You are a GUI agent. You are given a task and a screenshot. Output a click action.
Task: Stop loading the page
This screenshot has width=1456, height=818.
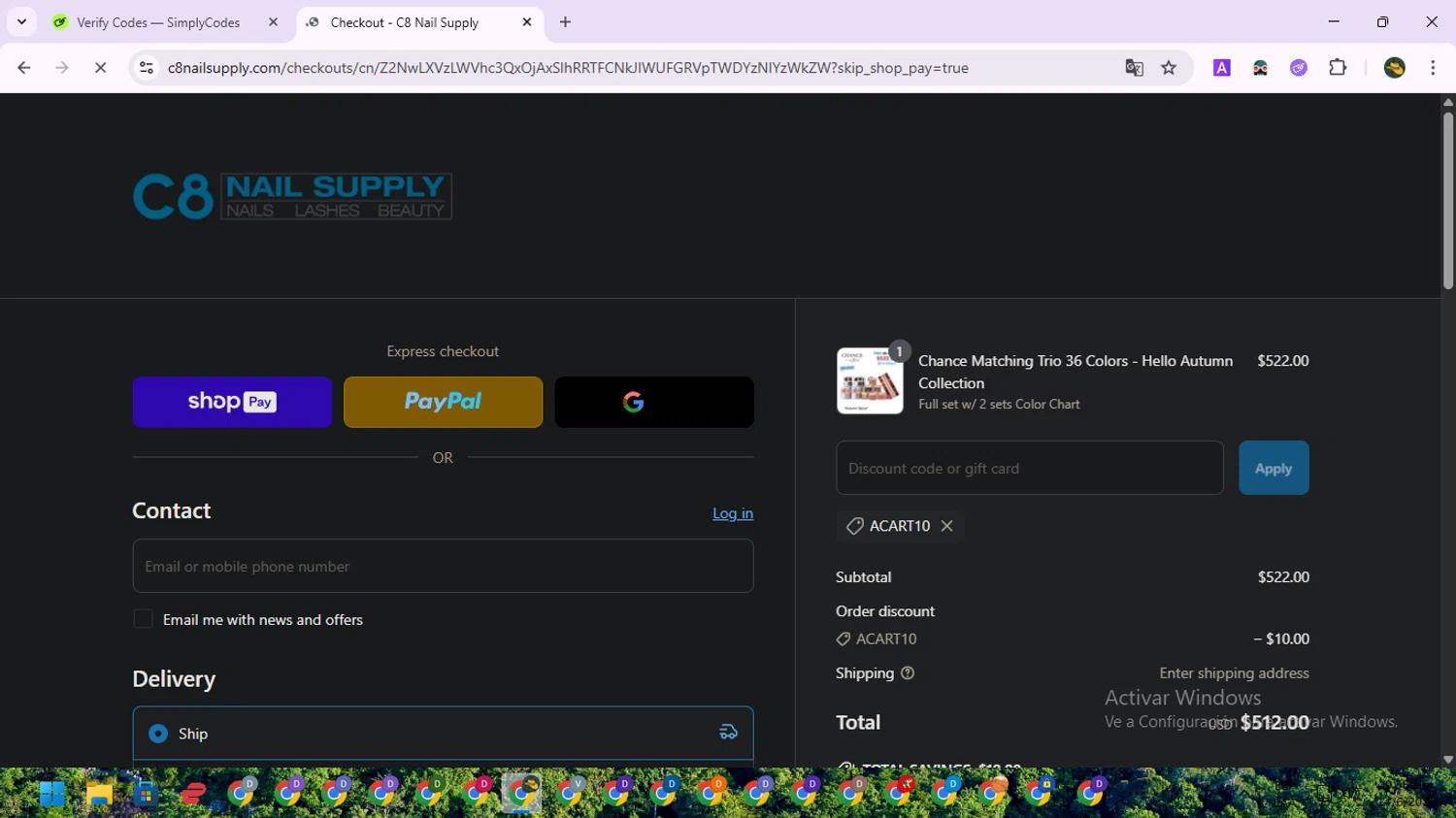100,68
